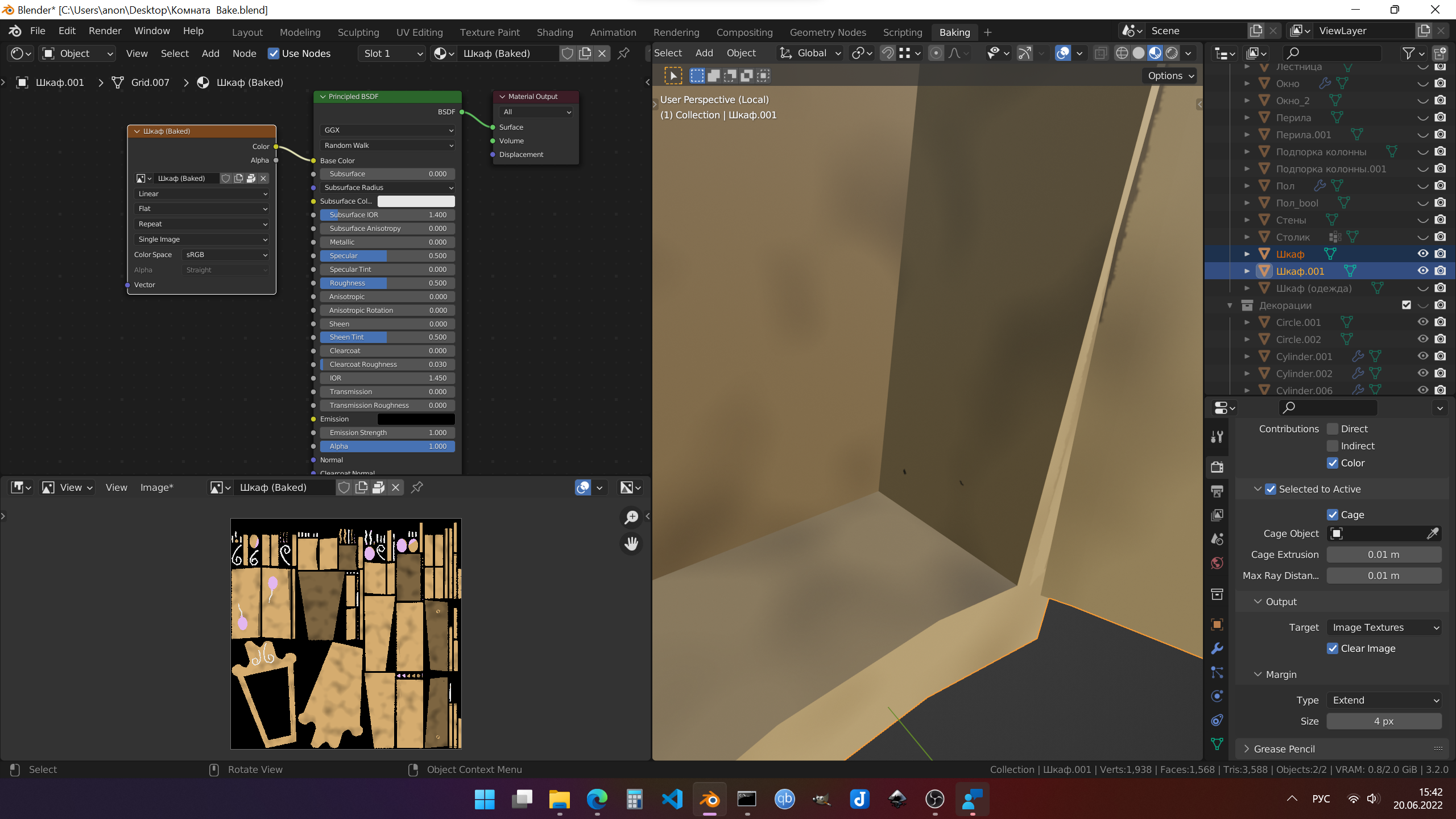Select Шкаф (одежда) in the outliner
1456x819 pixels.
[1313, 288]
